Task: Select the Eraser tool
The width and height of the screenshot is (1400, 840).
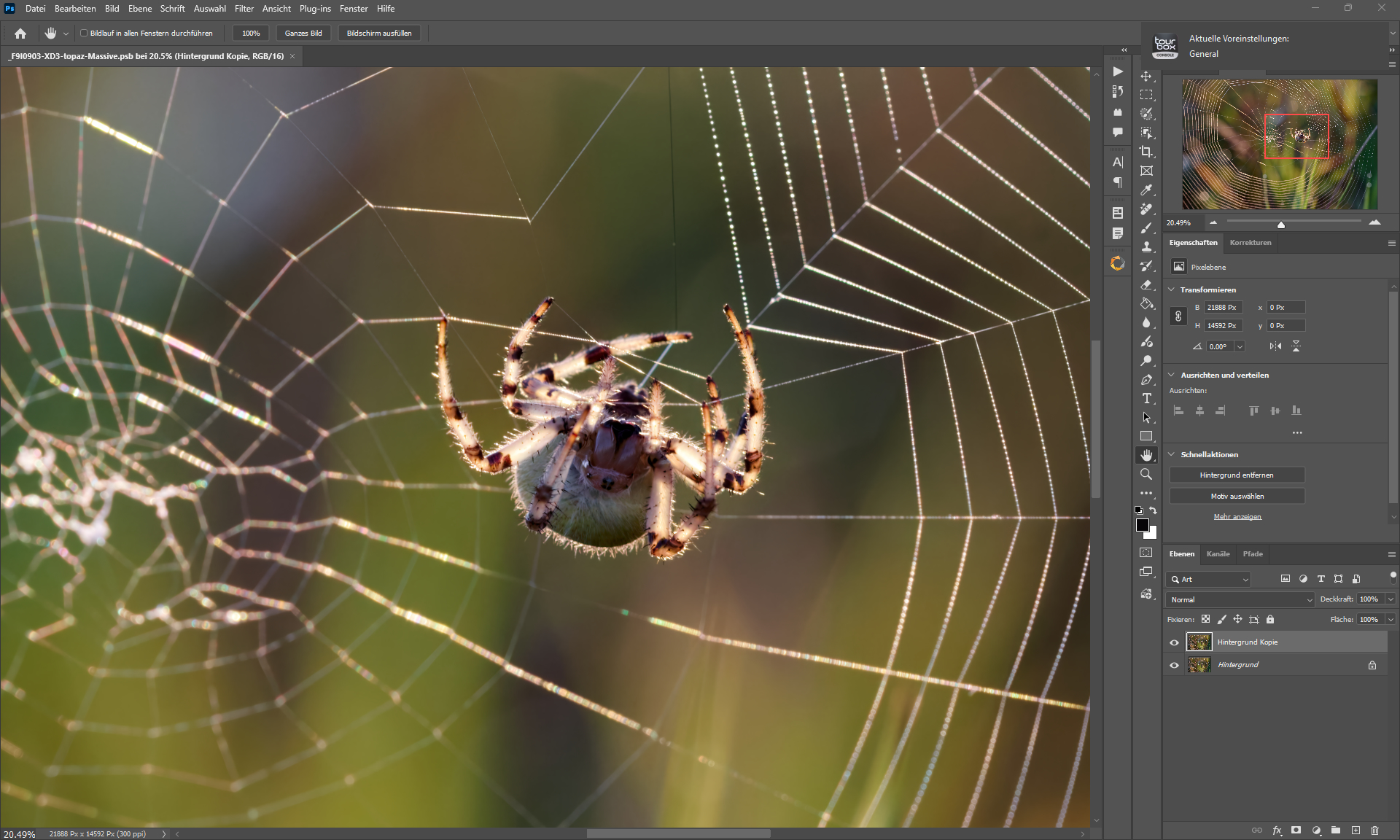Action: tap(1146, 284)
